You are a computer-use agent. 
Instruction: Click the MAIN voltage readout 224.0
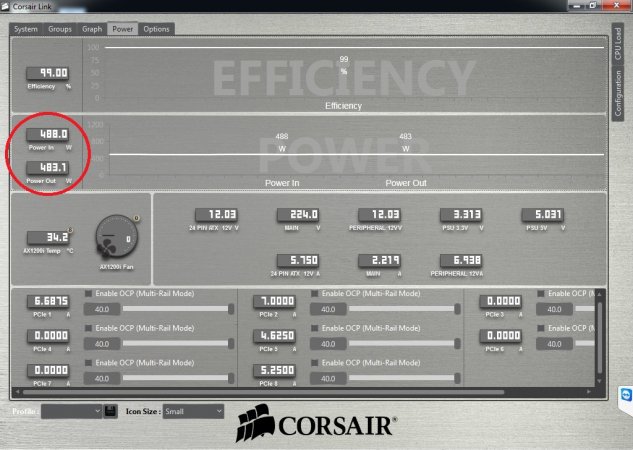pyautogui.click(x=298, y=215)
